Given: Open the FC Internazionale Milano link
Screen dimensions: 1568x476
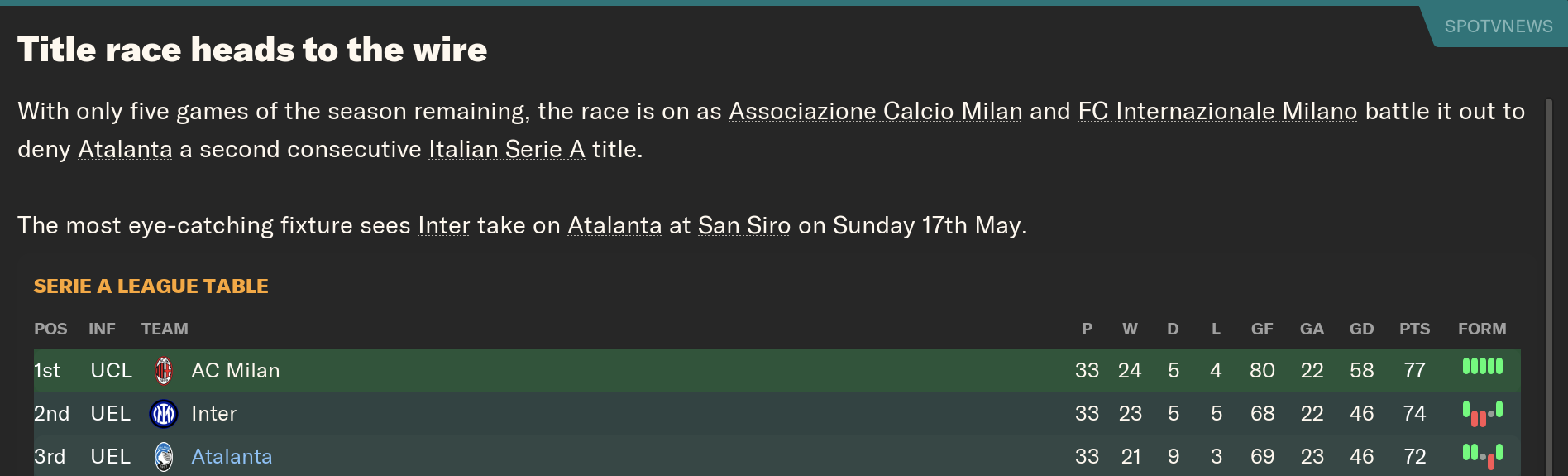Looking at the screenshot, I should 1217,111.
